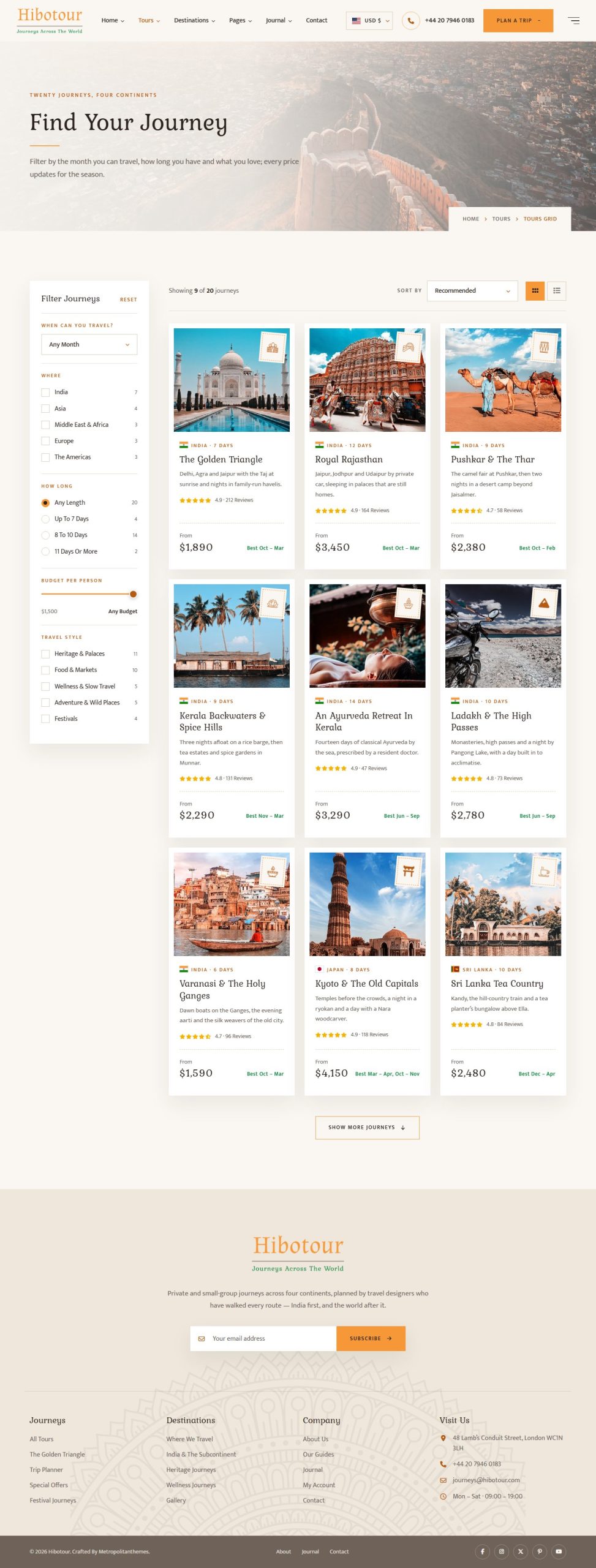Open the USD $ currency selector
The image size is (596, 1568).
[x=369, y=20]
